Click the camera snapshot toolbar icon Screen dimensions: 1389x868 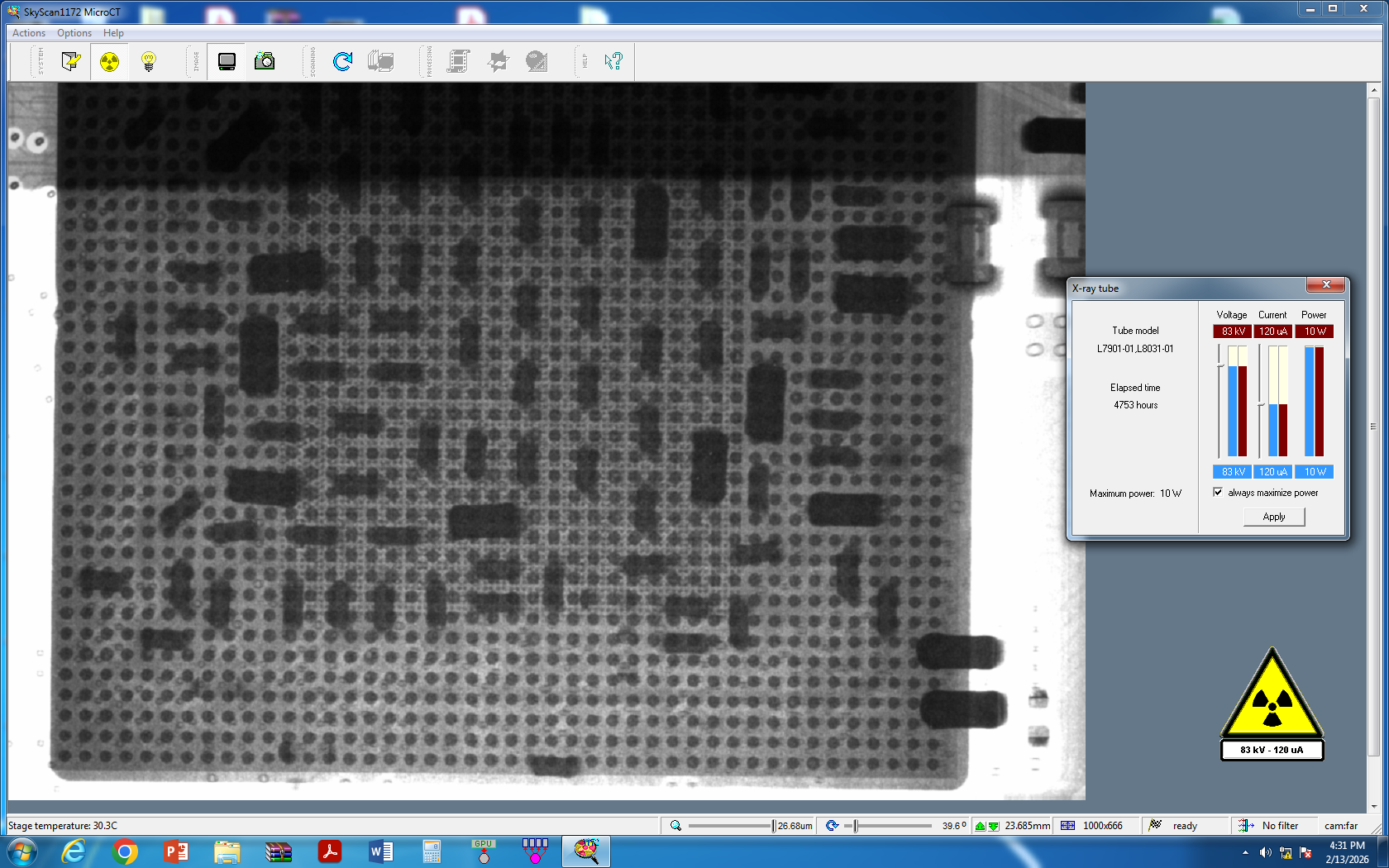(265, 61)
